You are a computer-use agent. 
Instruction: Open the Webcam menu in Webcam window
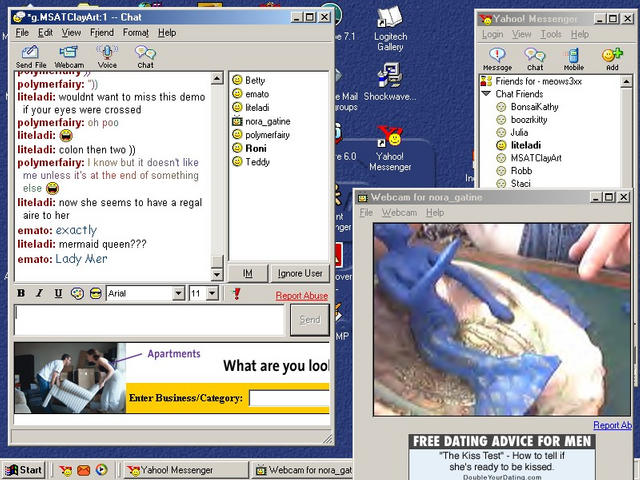point(399,213)
